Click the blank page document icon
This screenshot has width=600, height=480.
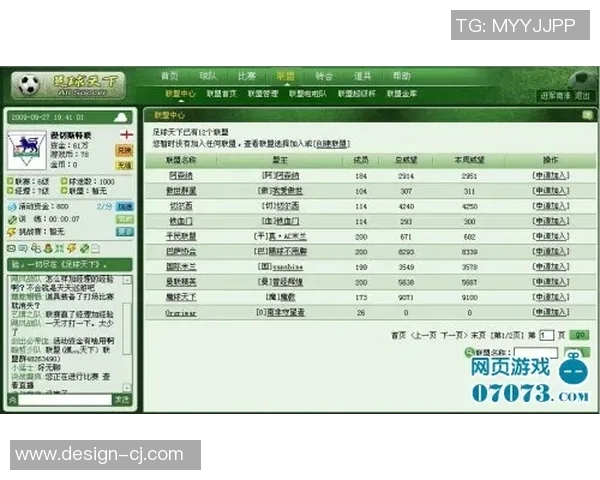pos(96,249)
